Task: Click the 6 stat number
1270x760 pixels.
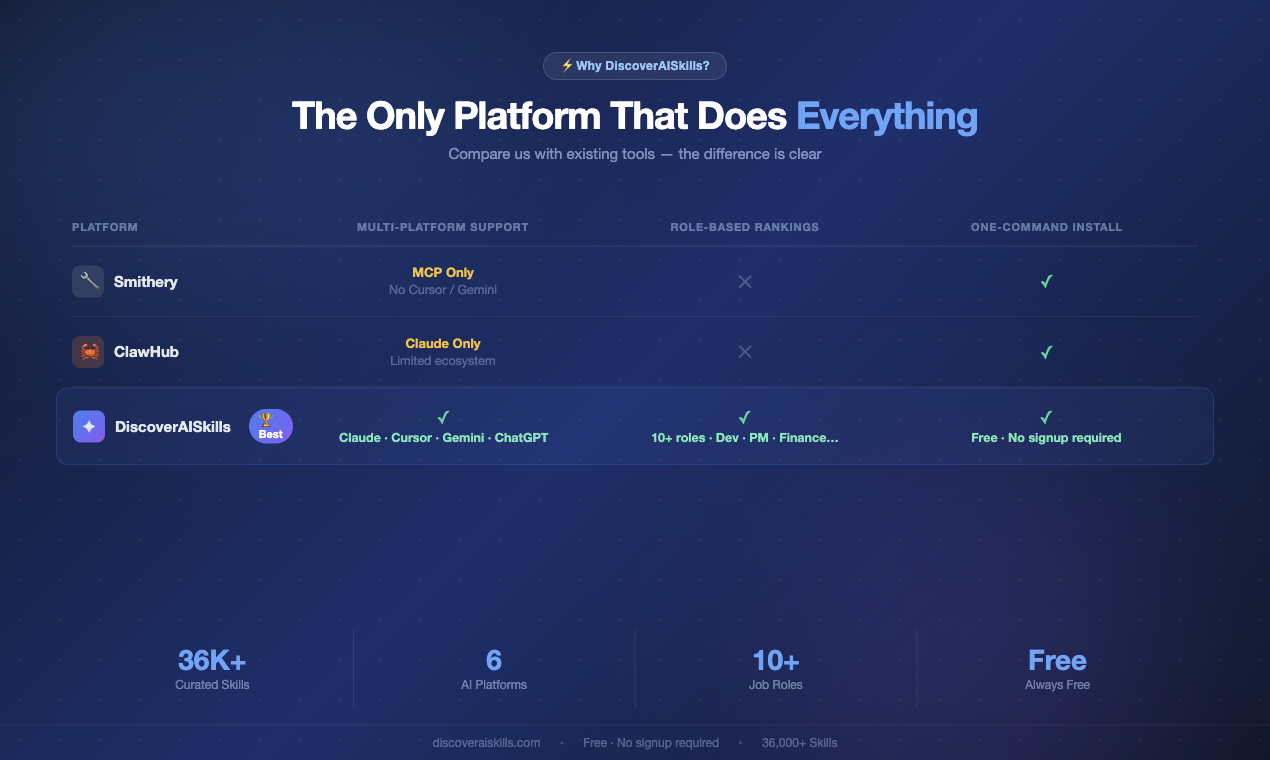Action: [494, 660]
